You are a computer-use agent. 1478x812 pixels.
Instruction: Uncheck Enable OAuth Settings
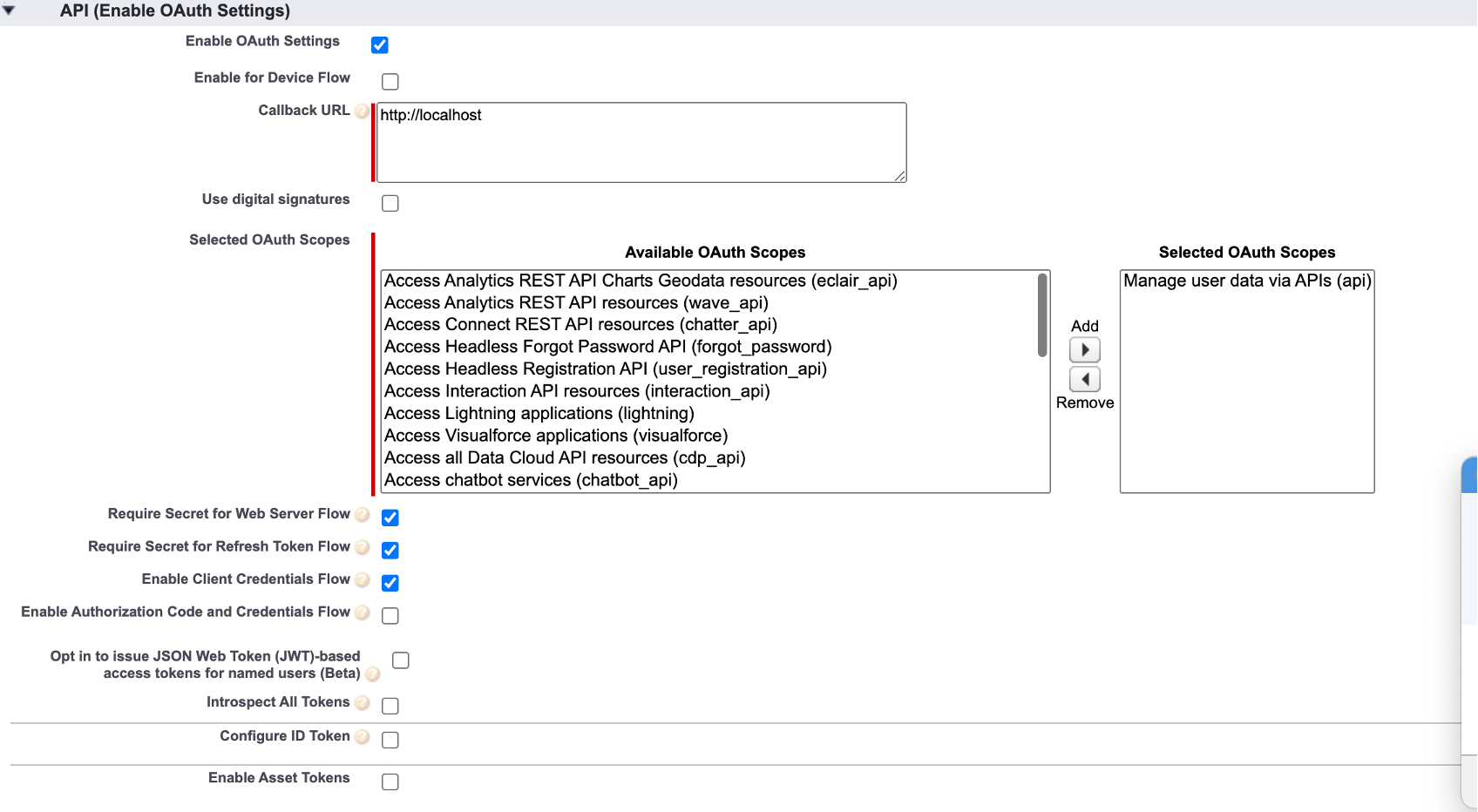click(x=379, y=44)
